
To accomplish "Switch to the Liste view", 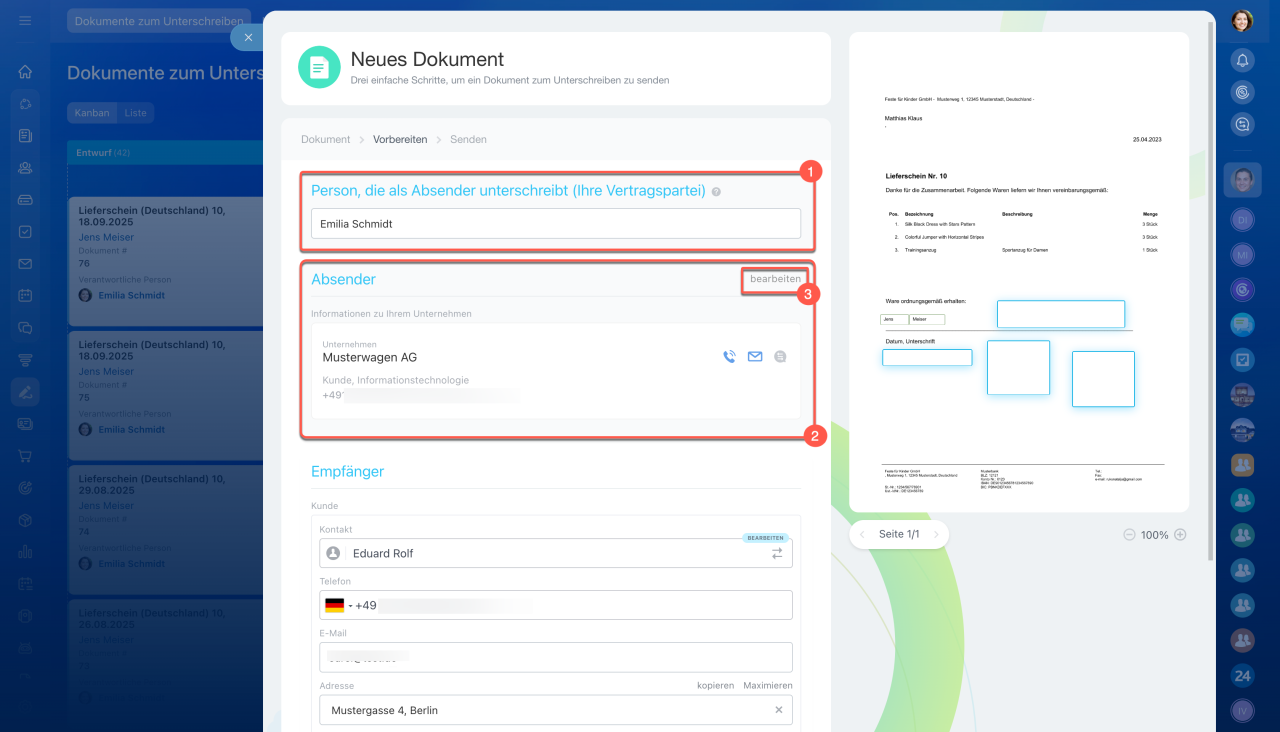I will coord(135,113).
